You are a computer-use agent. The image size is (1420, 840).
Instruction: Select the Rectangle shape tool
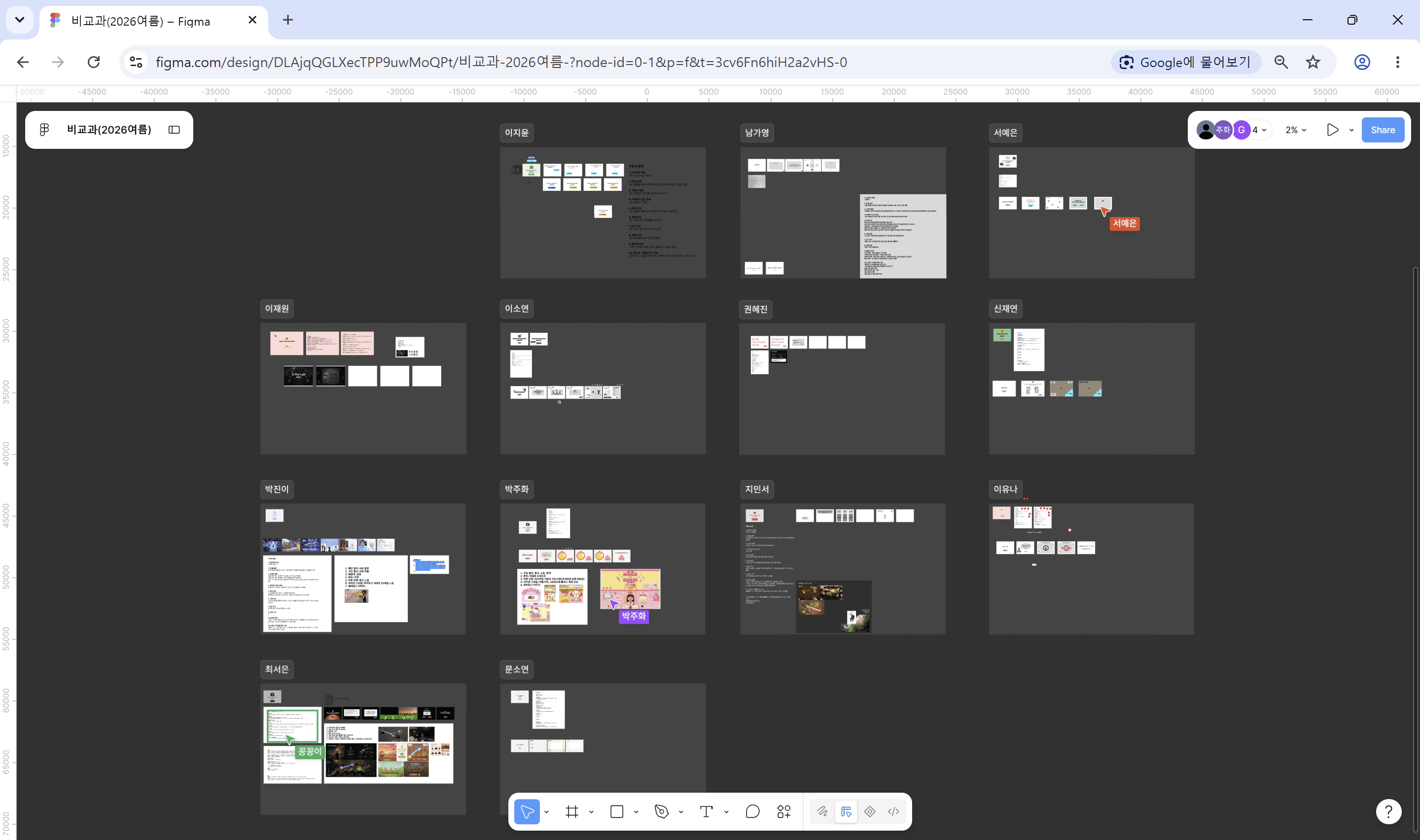[617, 812]
